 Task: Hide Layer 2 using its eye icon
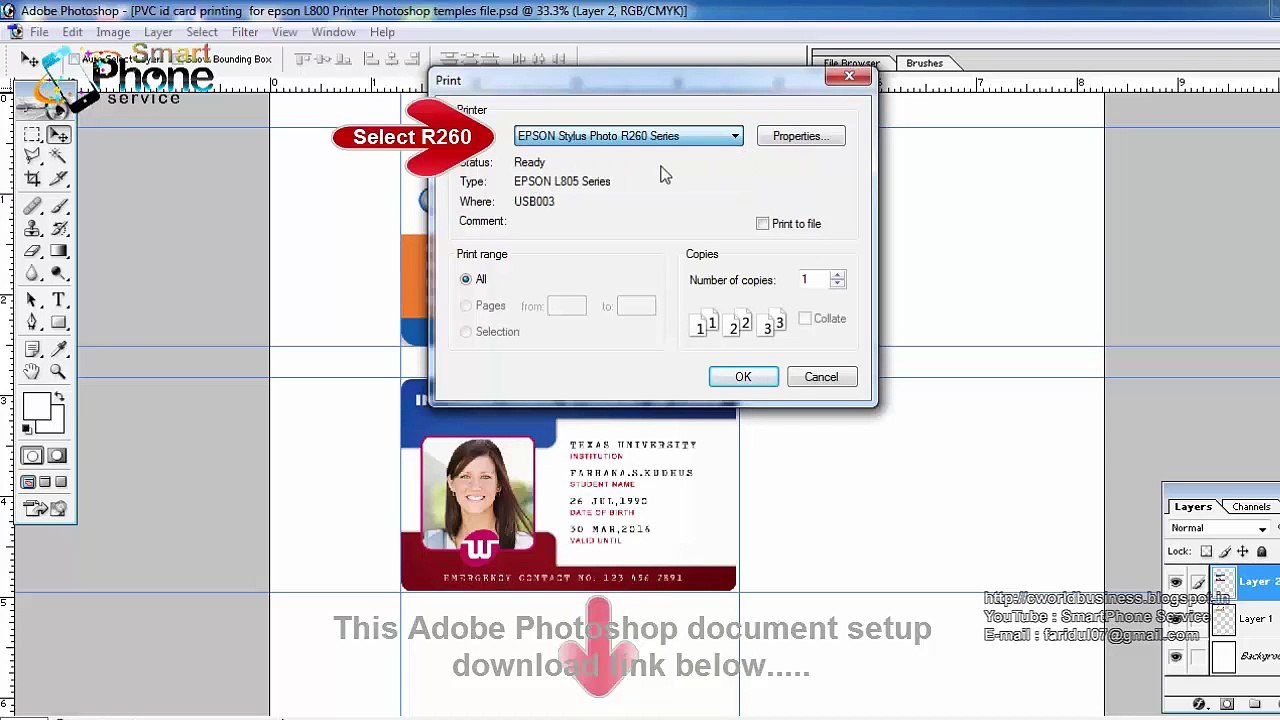[1176, 581]
